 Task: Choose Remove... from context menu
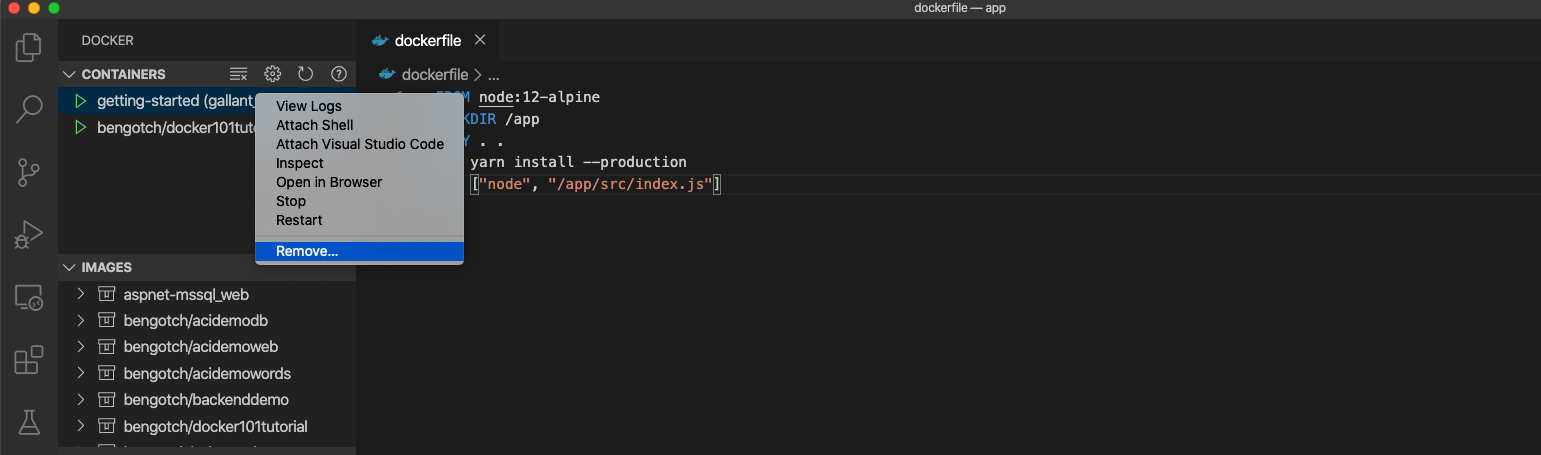359,251
